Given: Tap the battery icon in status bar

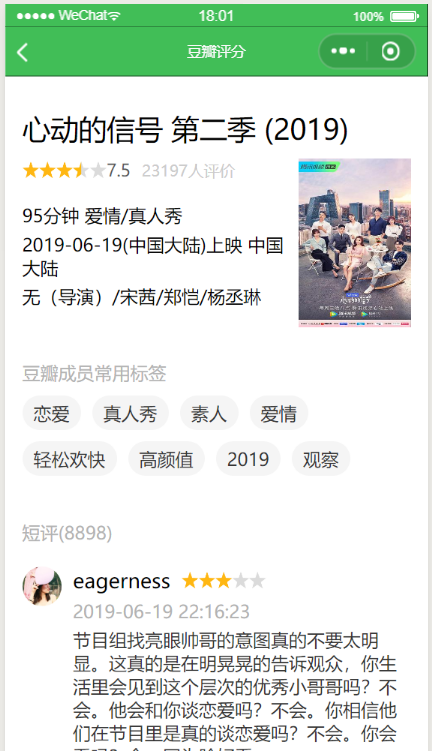Looking at the screenshot, I should pyautogui.click(x=404, y=16).
